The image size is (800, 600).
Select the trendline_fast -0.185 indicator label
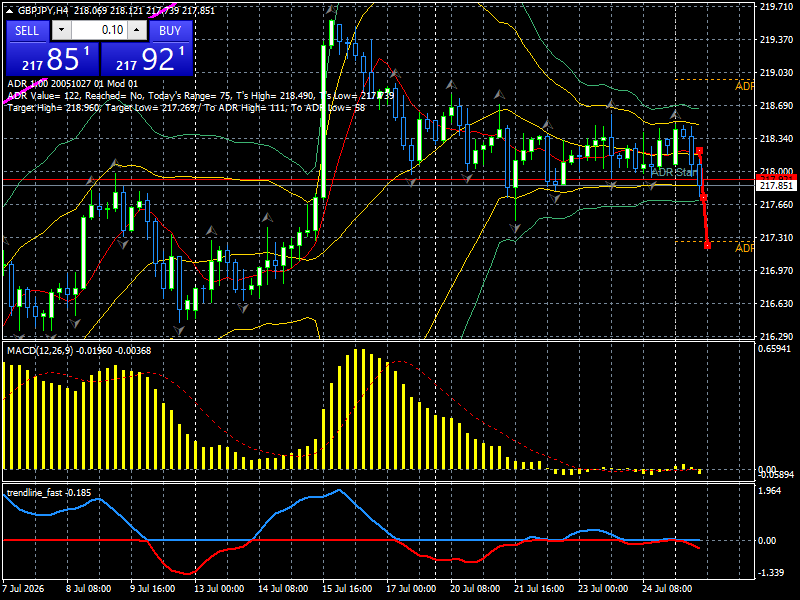(49, 493)
